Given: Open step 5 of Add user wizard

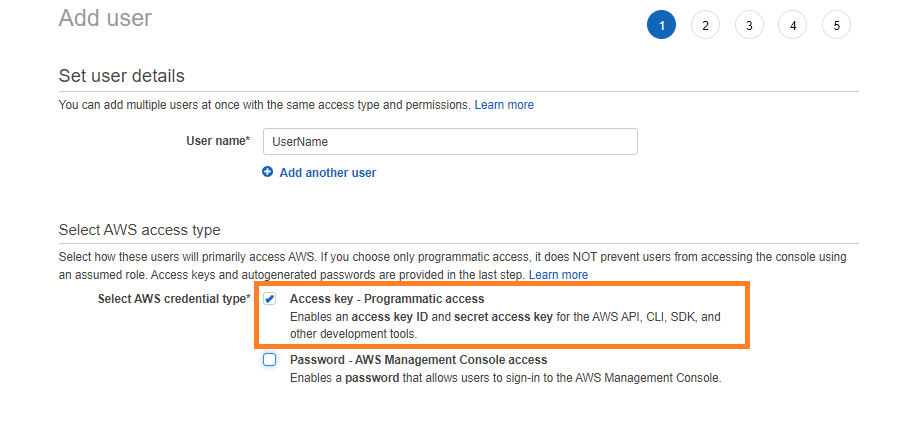Looking at the screenshot, I should [x=836, y=25].
